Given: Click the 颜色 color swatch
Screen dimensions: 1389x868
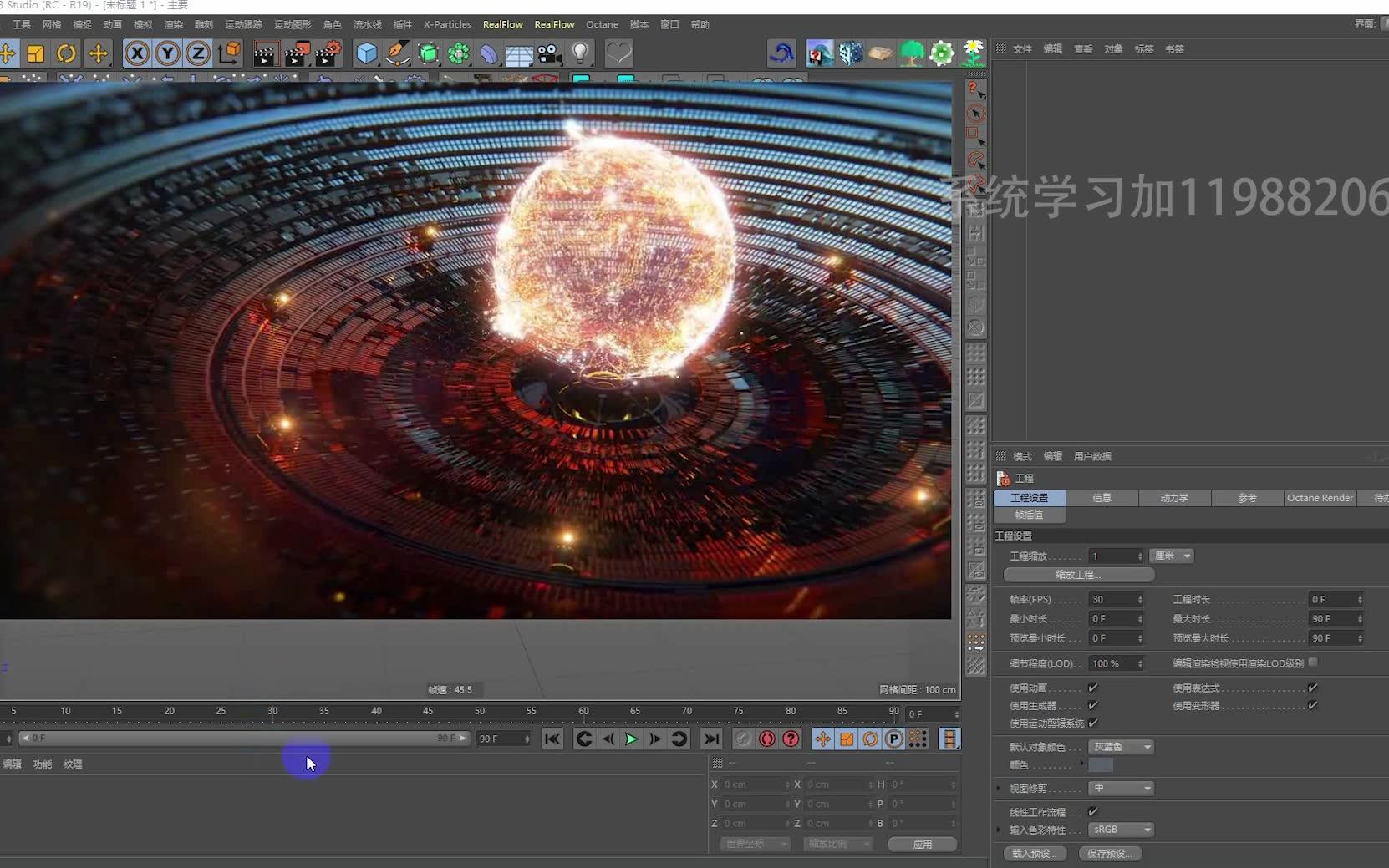Looking at the screenshot, I should tap(1103, 765).
